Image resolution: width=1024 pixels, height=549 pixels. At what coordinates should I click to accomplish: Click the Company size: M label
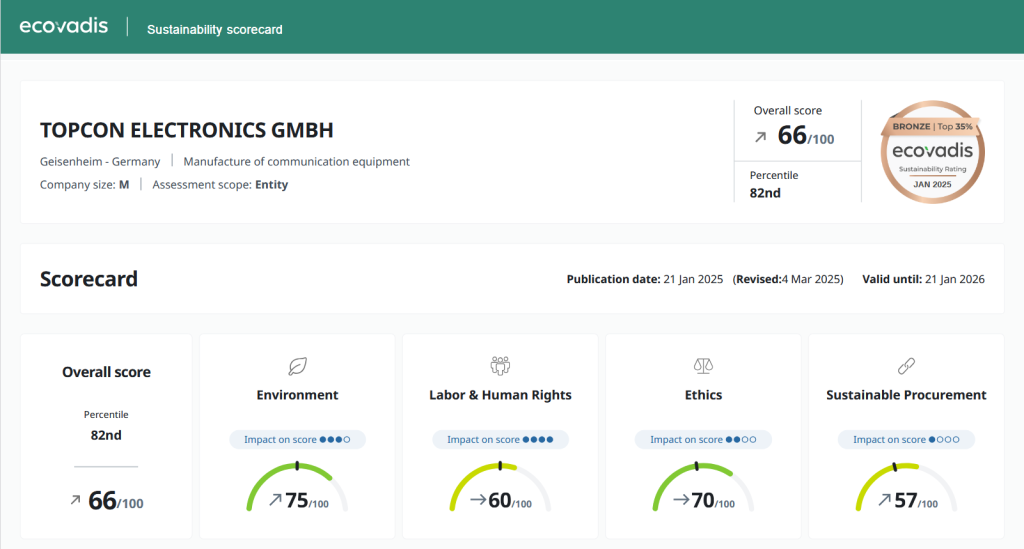pos(84,185)
